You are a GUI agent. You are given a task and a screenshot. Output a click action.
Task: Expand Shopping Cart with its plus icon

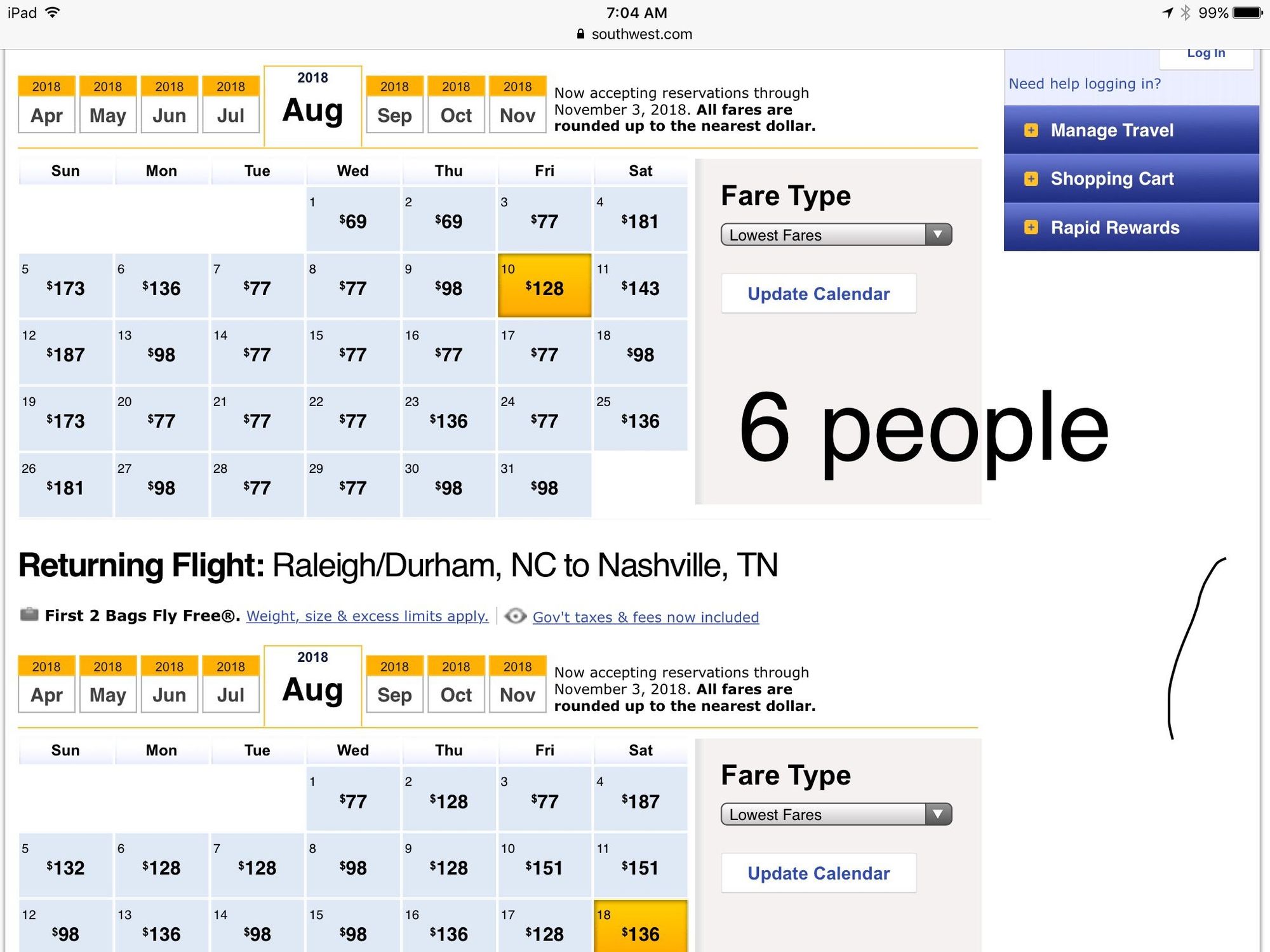click(x=1031, y=179)
